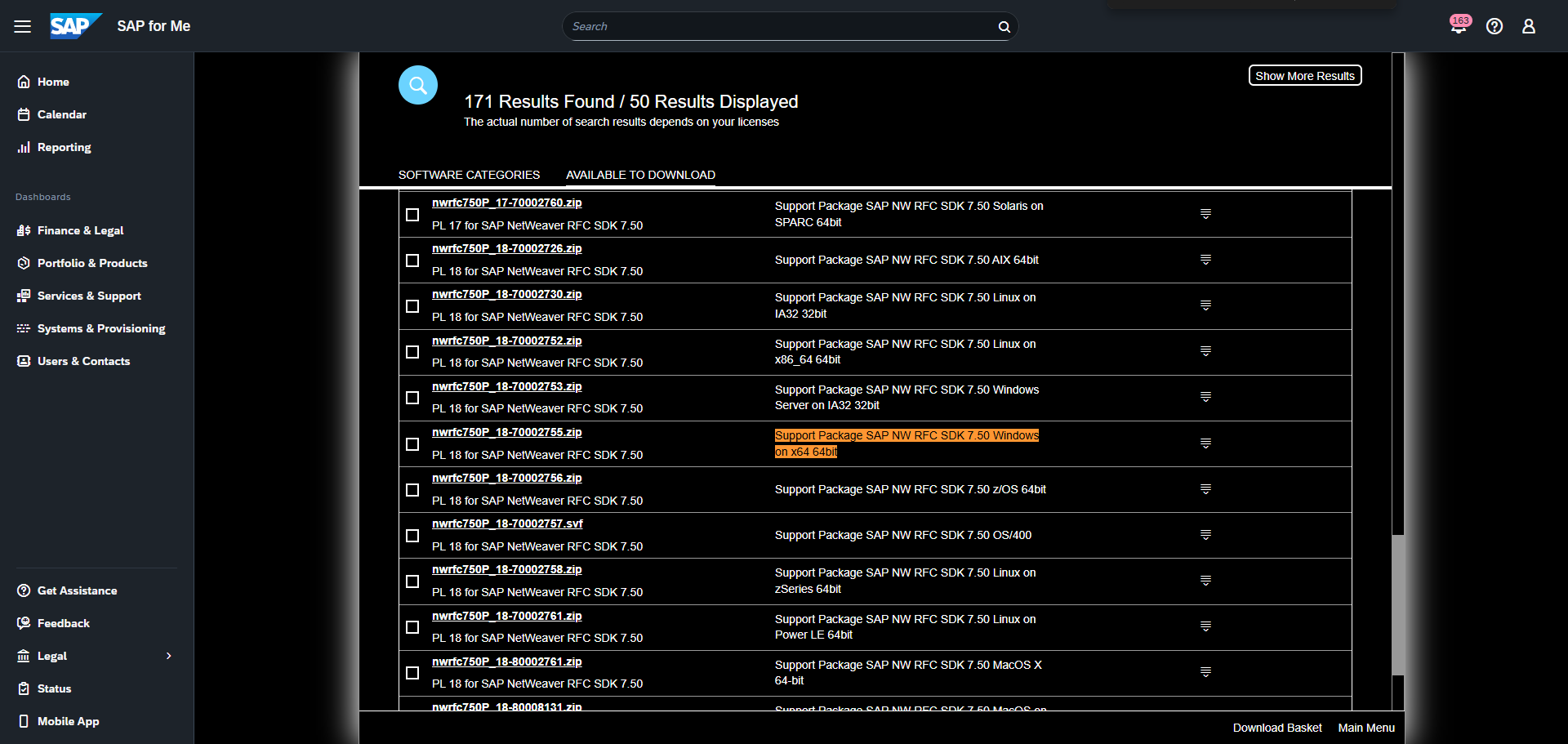Click the blue circular search icon

coord(418,85)
